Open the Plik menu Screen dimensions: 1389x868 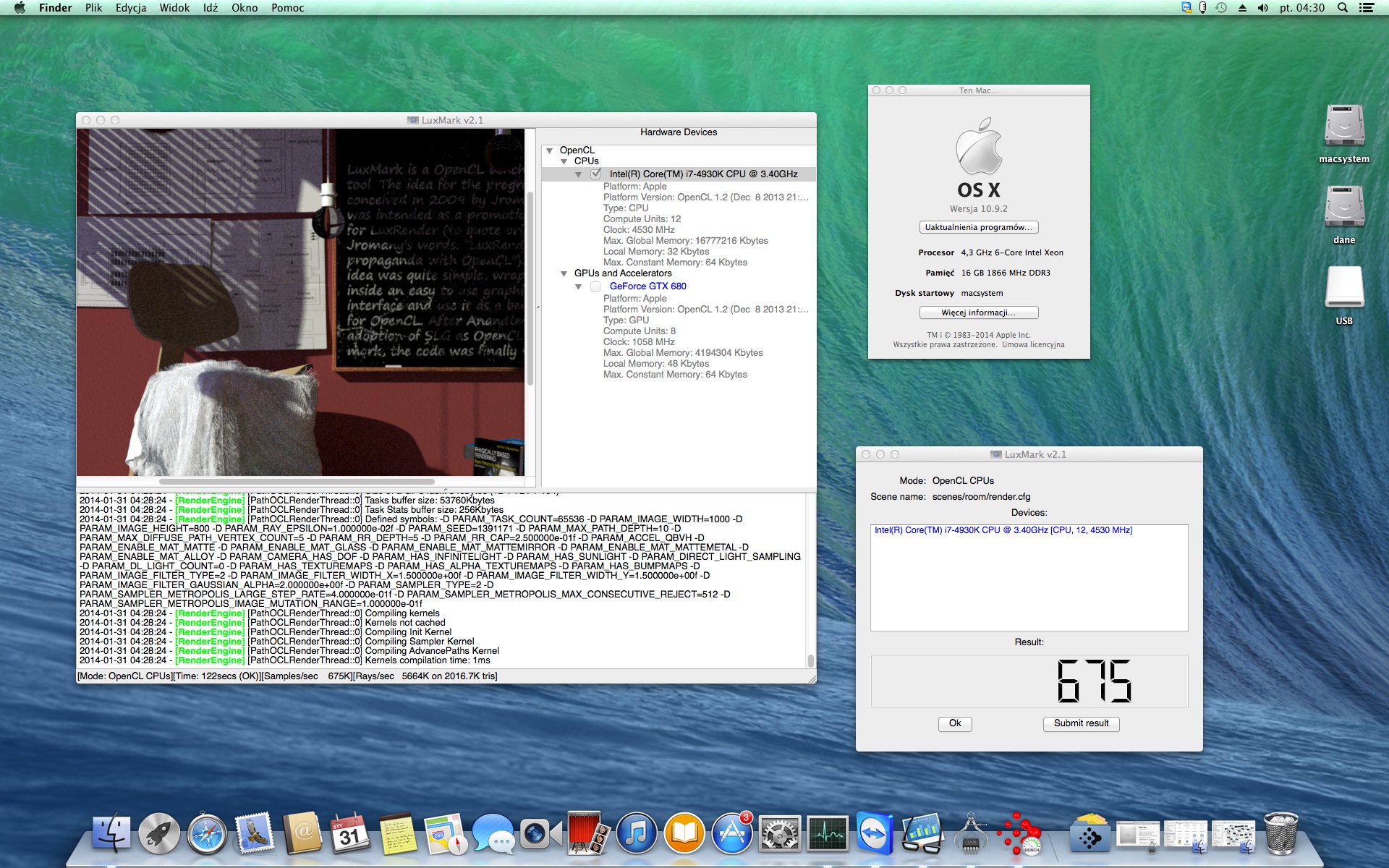point(93,8)
